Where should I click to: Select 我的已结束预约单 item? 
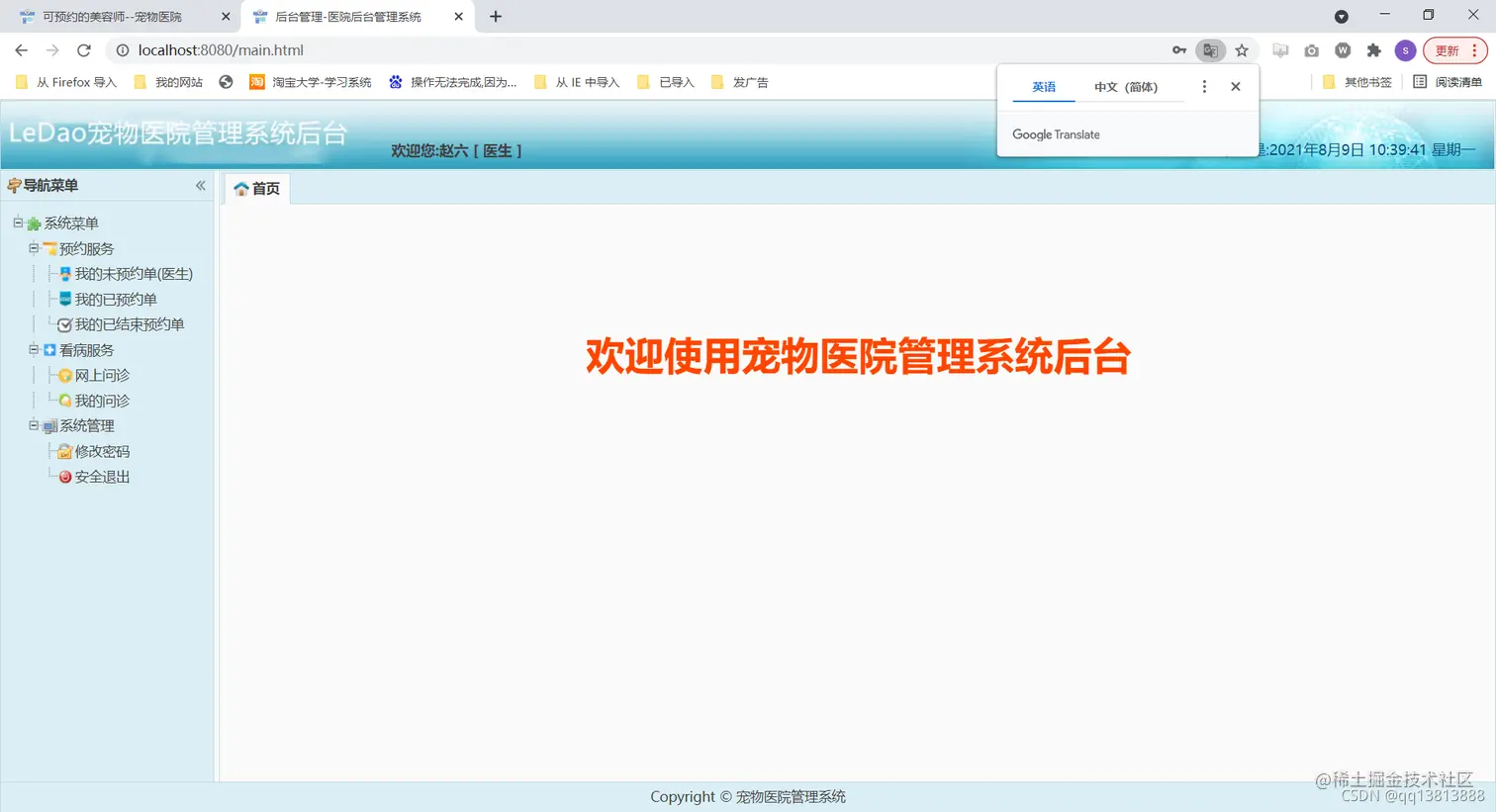coord(129,324)
